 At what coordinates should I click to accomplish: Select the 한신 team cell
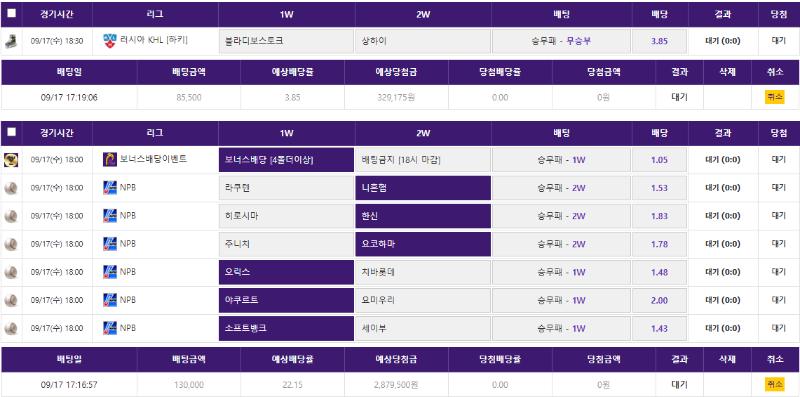tap(423, 216)
